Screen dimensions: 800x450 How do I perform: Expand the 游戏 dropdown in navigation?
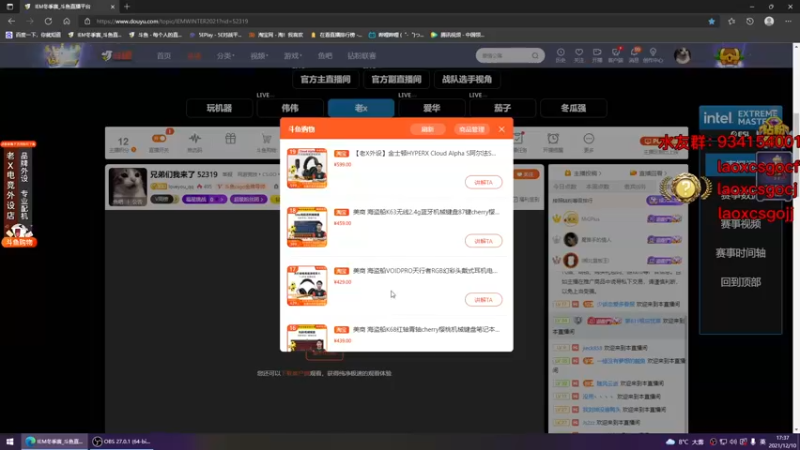tap(293, 56)
